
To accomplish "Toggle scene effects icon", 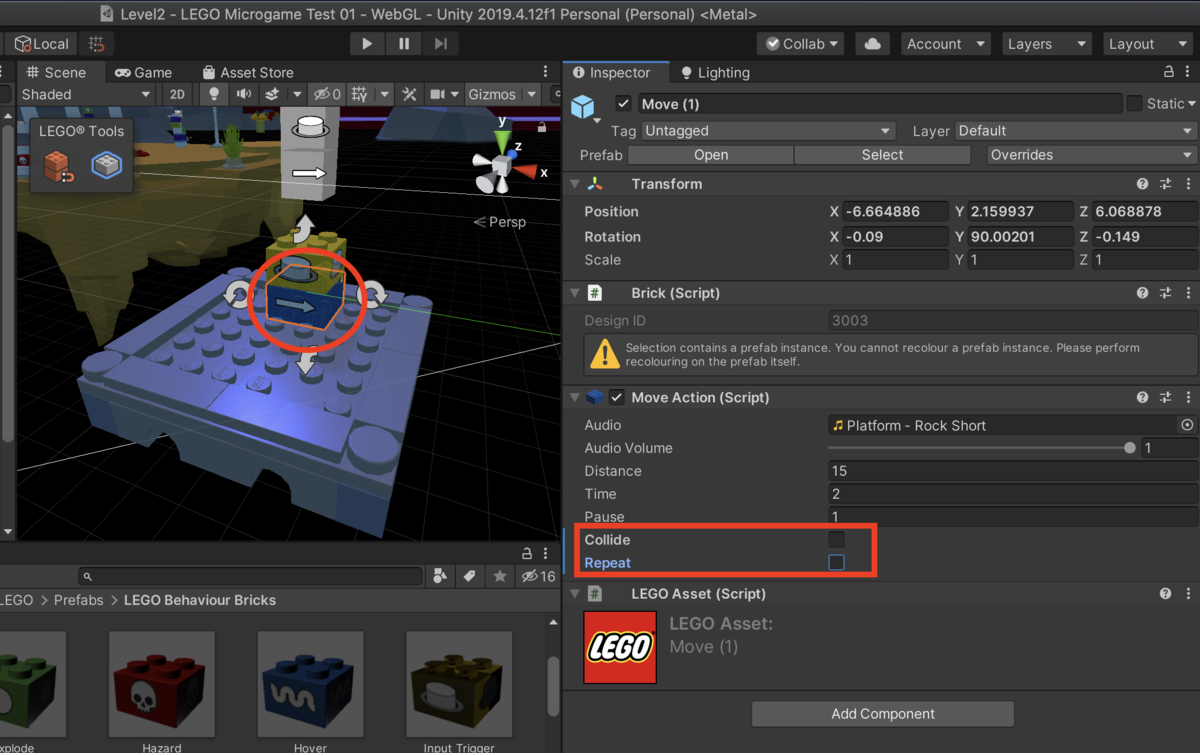I will [272, 94].
